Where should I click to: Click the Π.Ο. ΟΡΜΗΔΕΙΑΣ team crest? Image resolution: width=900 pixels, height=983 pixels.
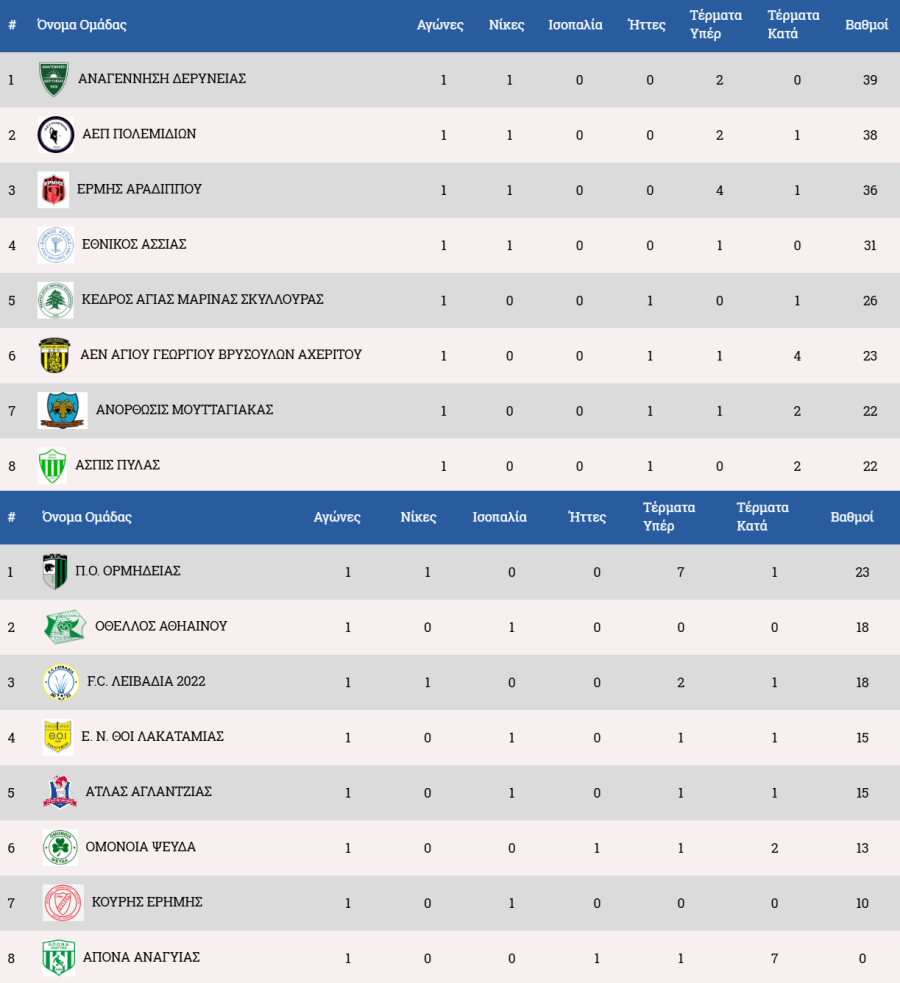click(55, 572)
